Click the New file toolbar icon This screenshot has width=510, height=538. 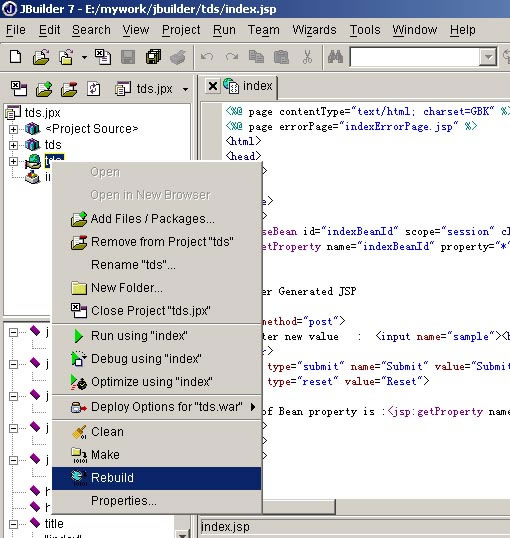[15, 57]
